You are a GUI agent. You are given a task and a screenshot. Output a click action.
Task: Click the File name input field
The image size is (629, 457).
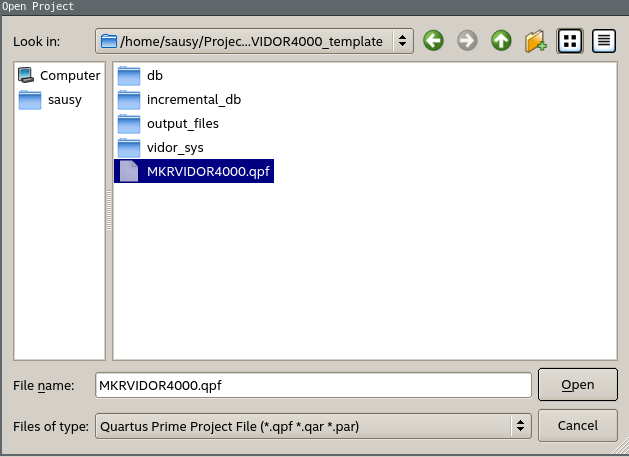[x=313, y=385]
